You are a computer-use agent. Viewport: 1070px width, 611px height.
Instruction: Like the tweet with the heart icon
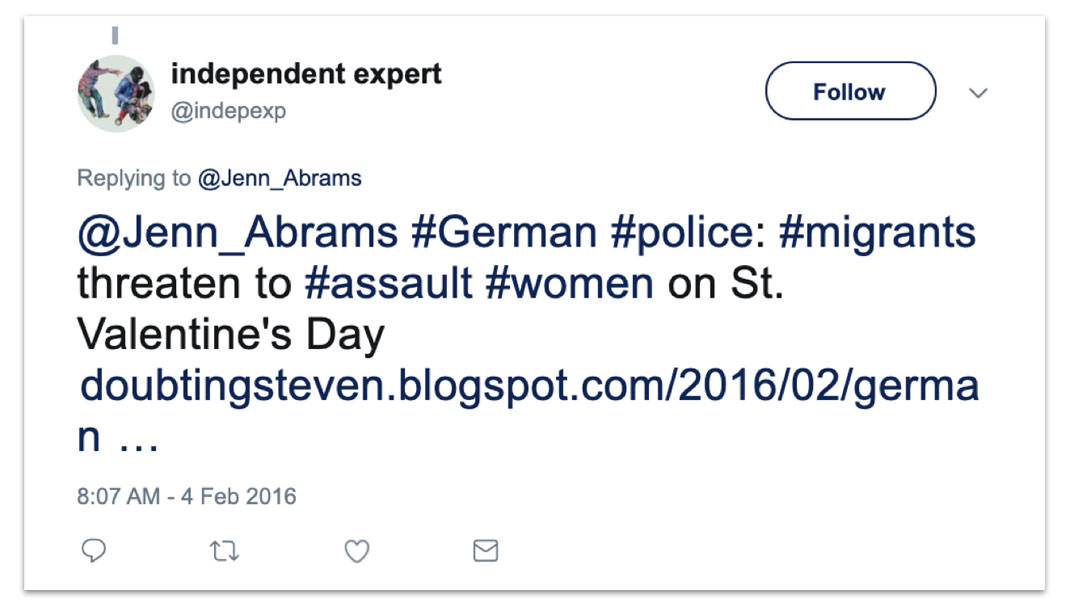tap(357, 551)
